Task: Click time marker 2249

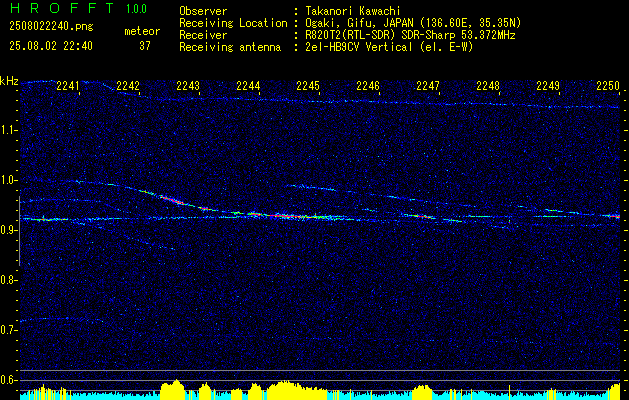Action: (x=548, y=85)
